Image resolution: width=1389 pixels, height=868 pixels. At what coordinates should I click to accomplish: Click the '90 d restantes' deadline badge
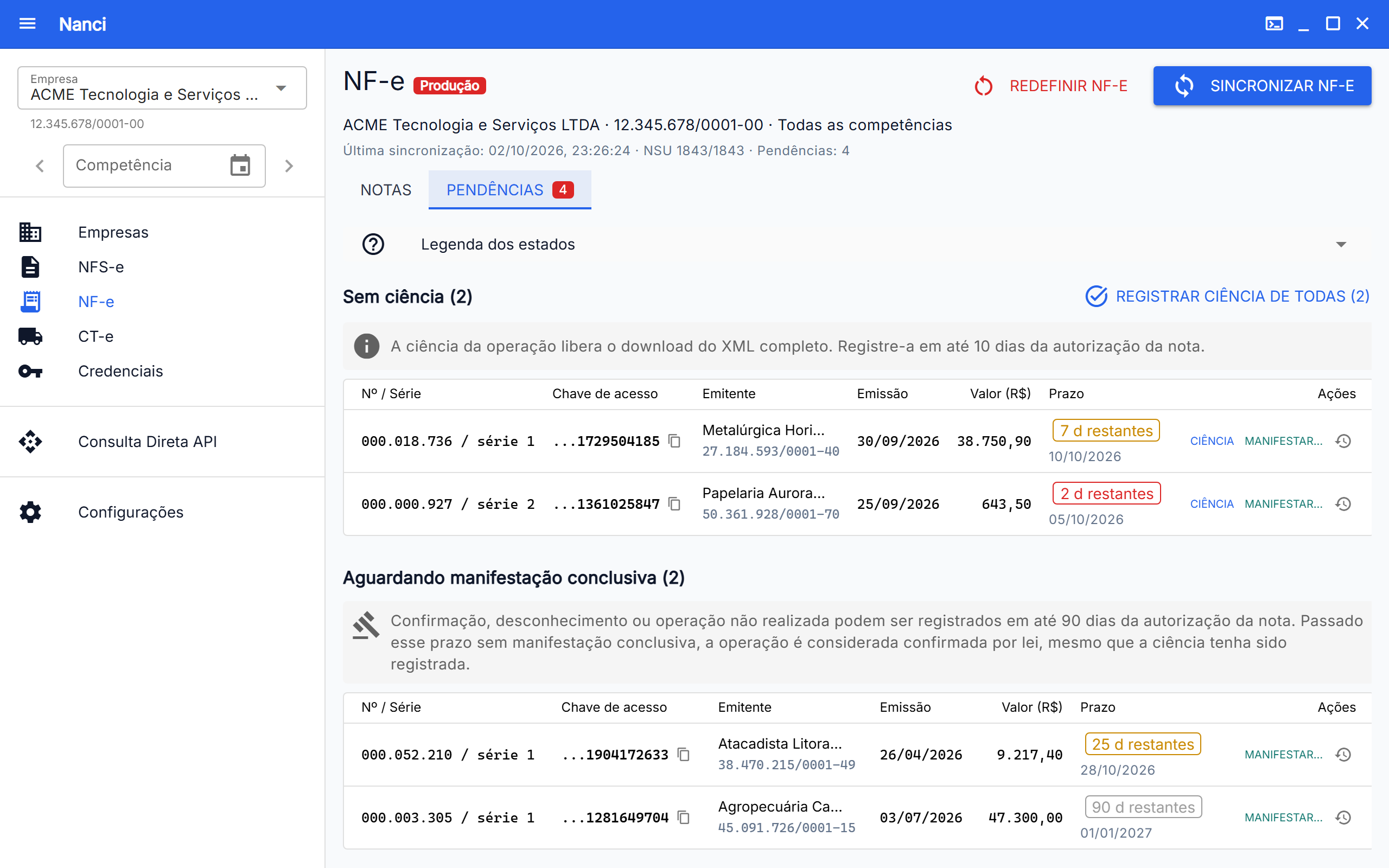(1143, 807)
